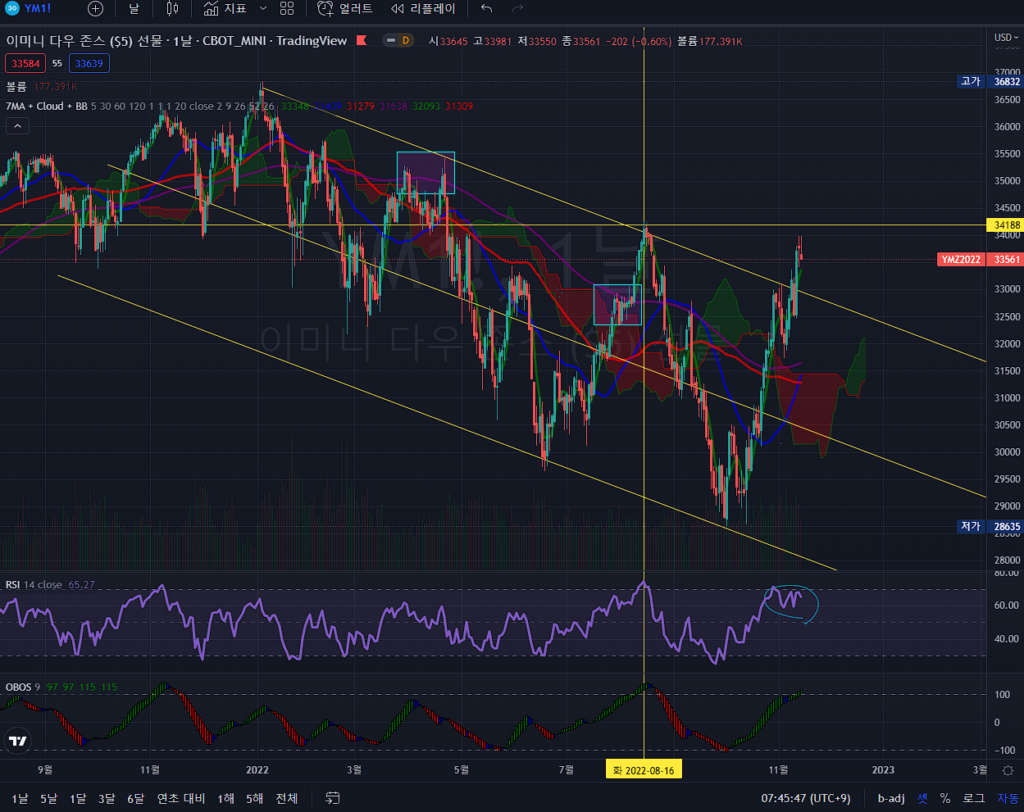Screen dimensions: 1024x812
Task: Select the 1해 time range
Action: click(x=227, y=798)
